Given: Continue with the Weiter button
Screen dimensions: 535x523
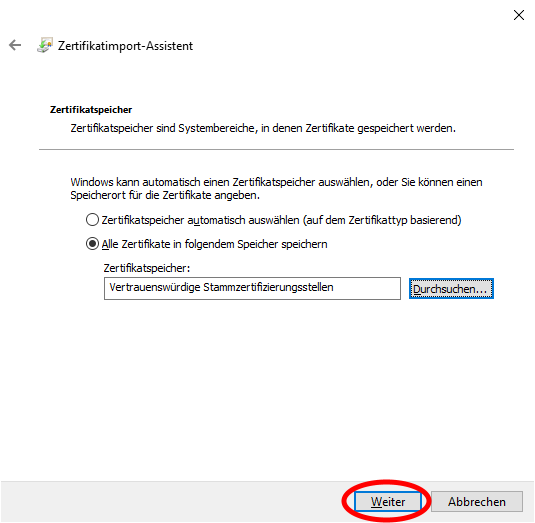Looking at the screenshot, I should 388,502.
